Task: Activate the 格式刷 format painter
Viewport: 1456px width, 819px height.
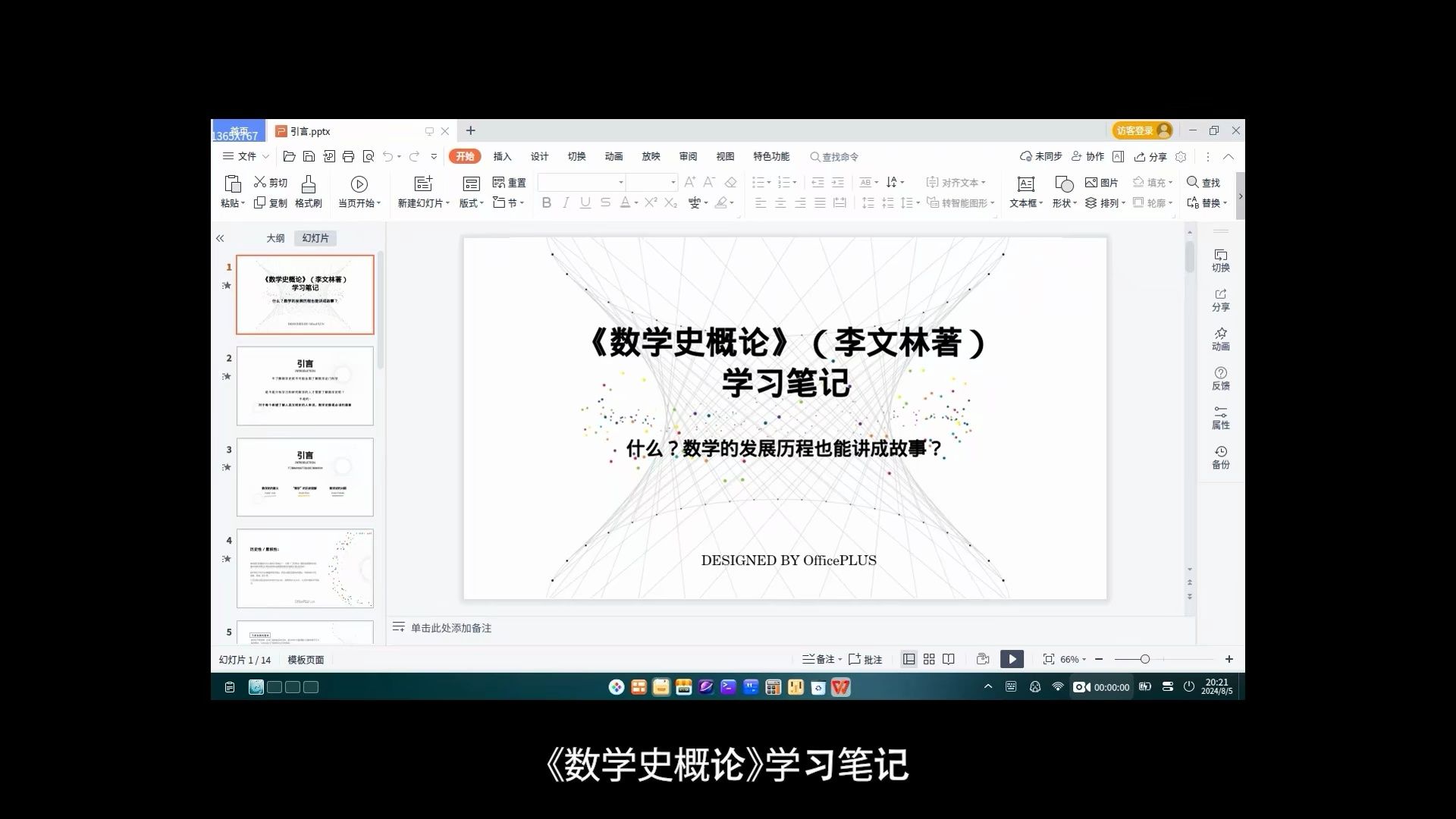Action: click(309, 192)
